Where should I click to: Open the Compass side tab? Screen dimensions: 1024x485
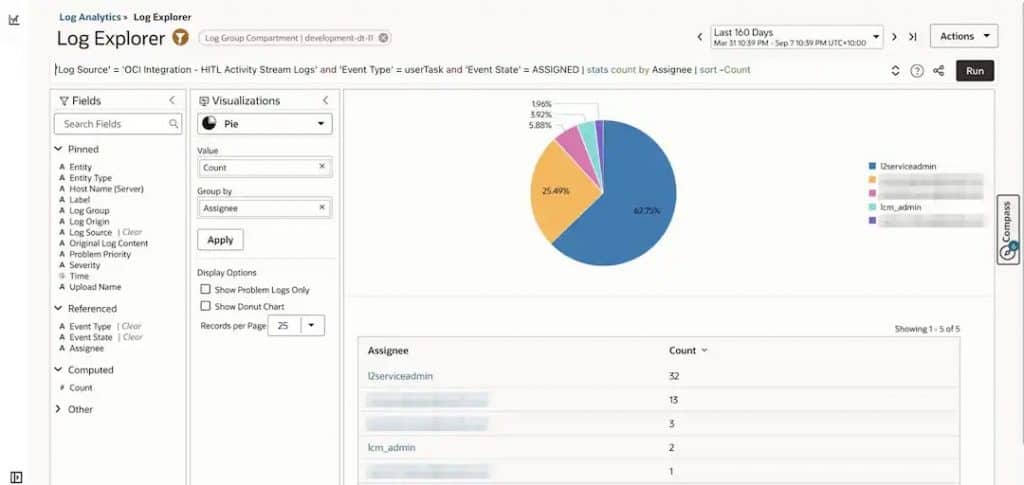click(x=1008, y=229)
